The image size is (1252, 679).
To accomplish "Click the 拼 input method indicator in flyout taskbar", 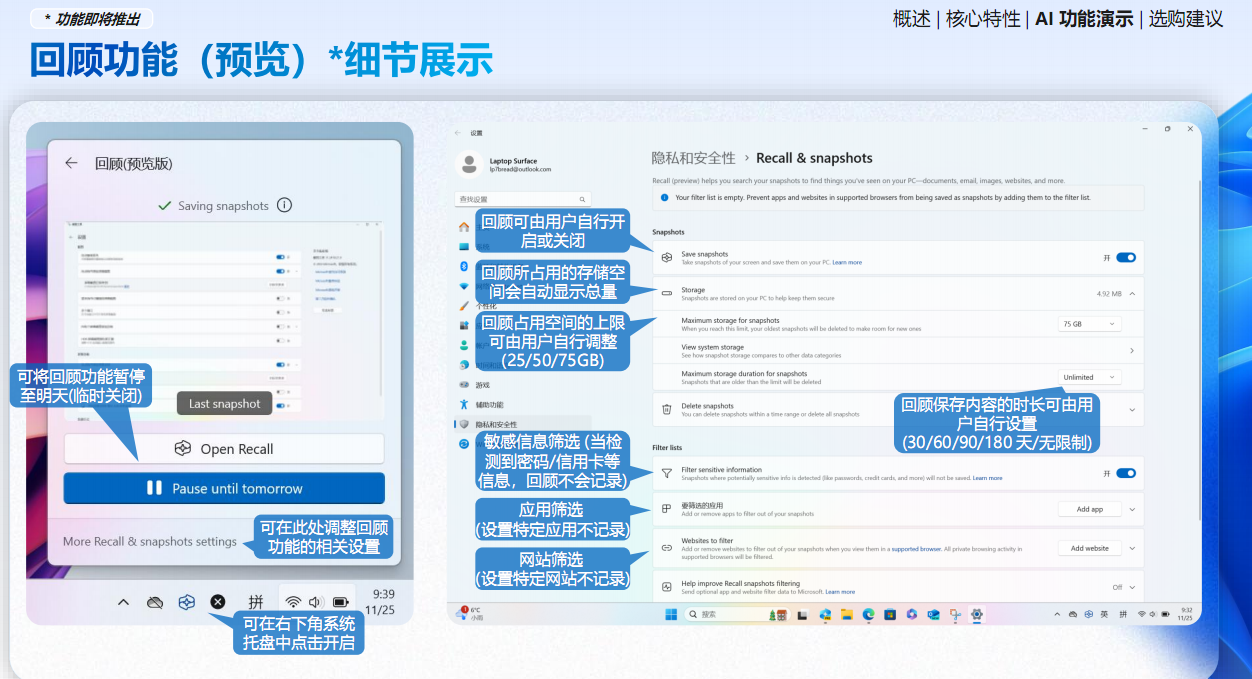I will click(x=256, y=602).
